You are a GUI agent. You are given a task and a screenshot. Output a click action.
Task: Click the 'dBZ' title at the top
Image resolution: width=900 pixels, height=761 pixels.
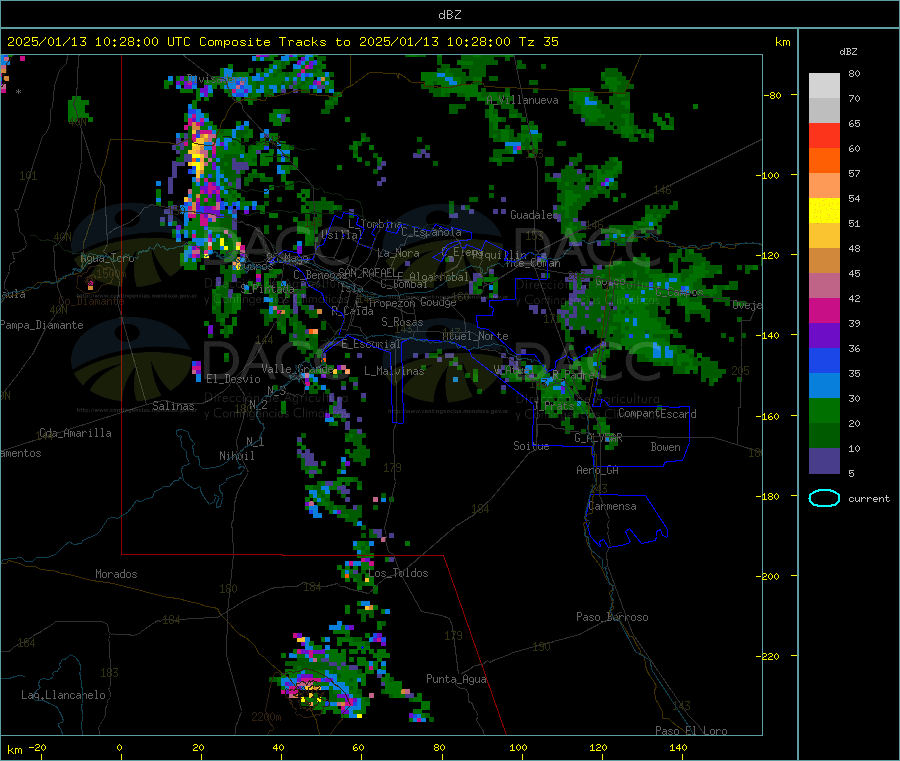pyautogui.click(x=449, y=15)
